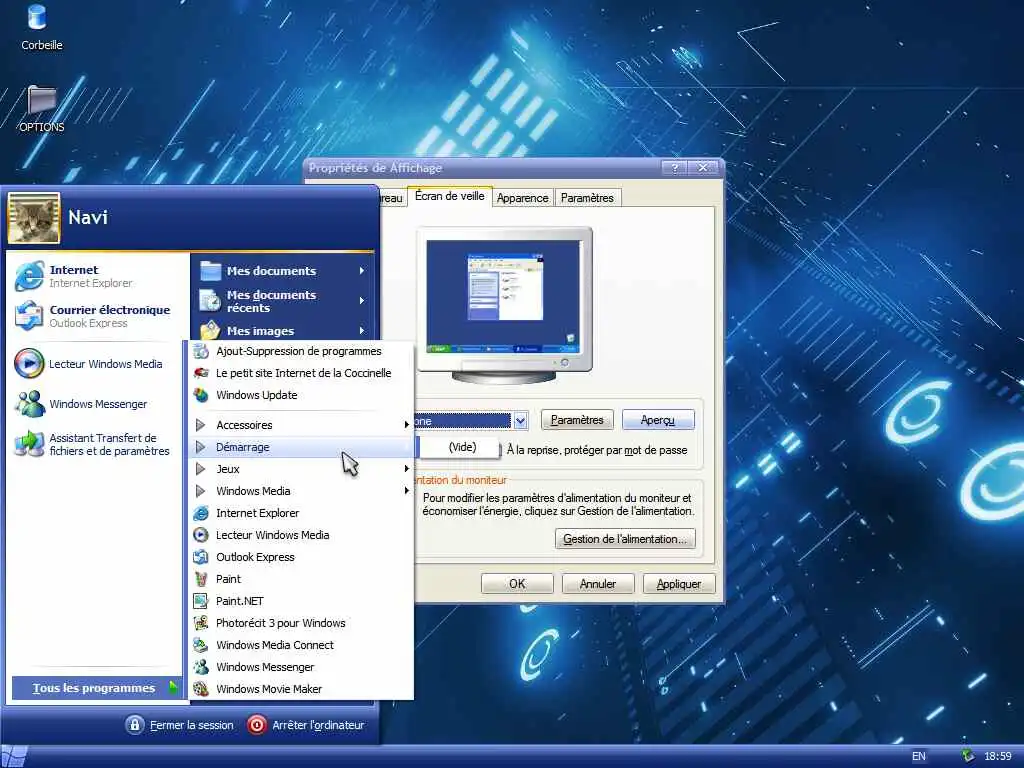Launch Windows Update icon

201,395
